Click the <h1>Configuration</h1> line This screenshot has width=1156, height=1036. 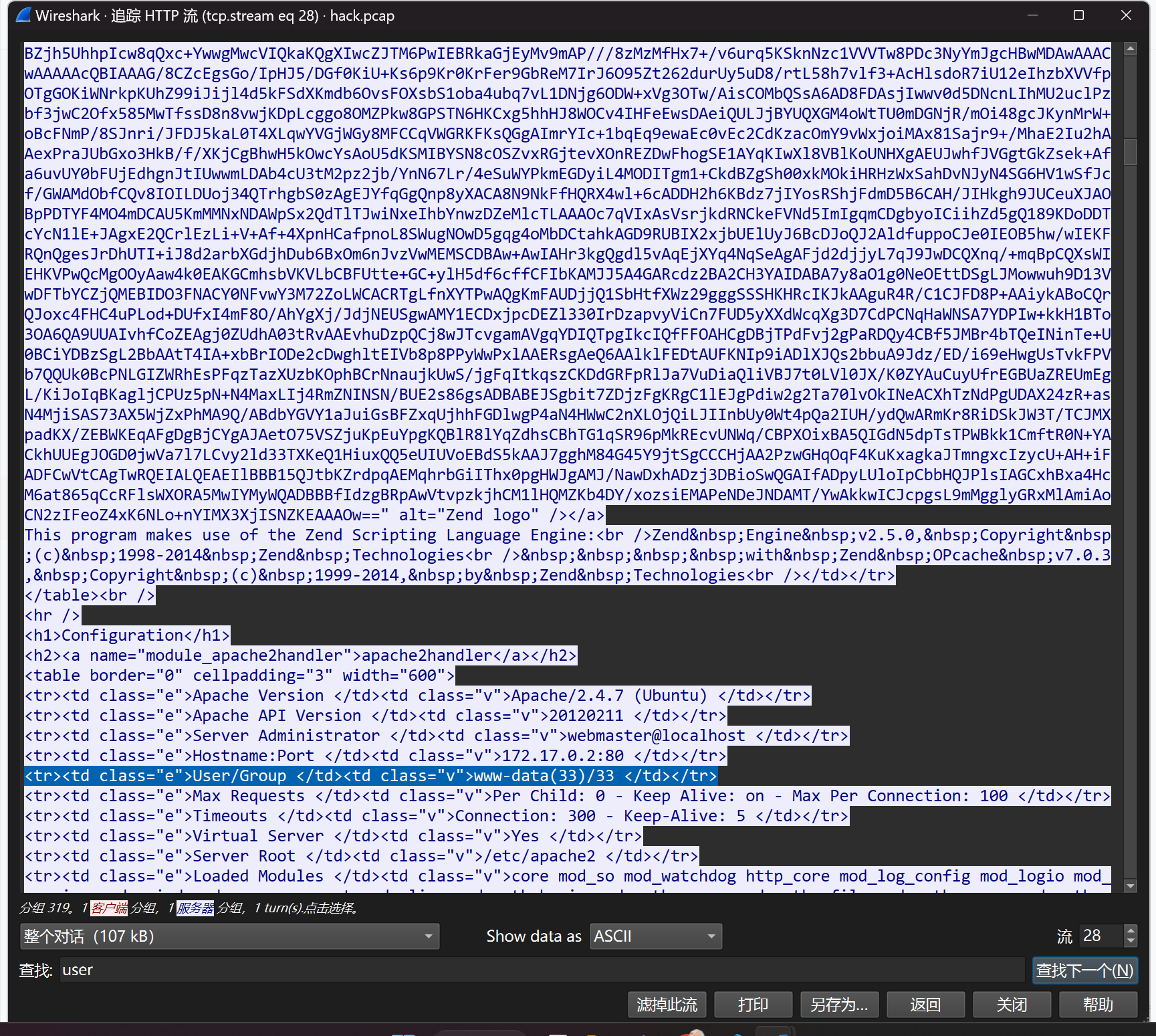(x=127, y=635)
